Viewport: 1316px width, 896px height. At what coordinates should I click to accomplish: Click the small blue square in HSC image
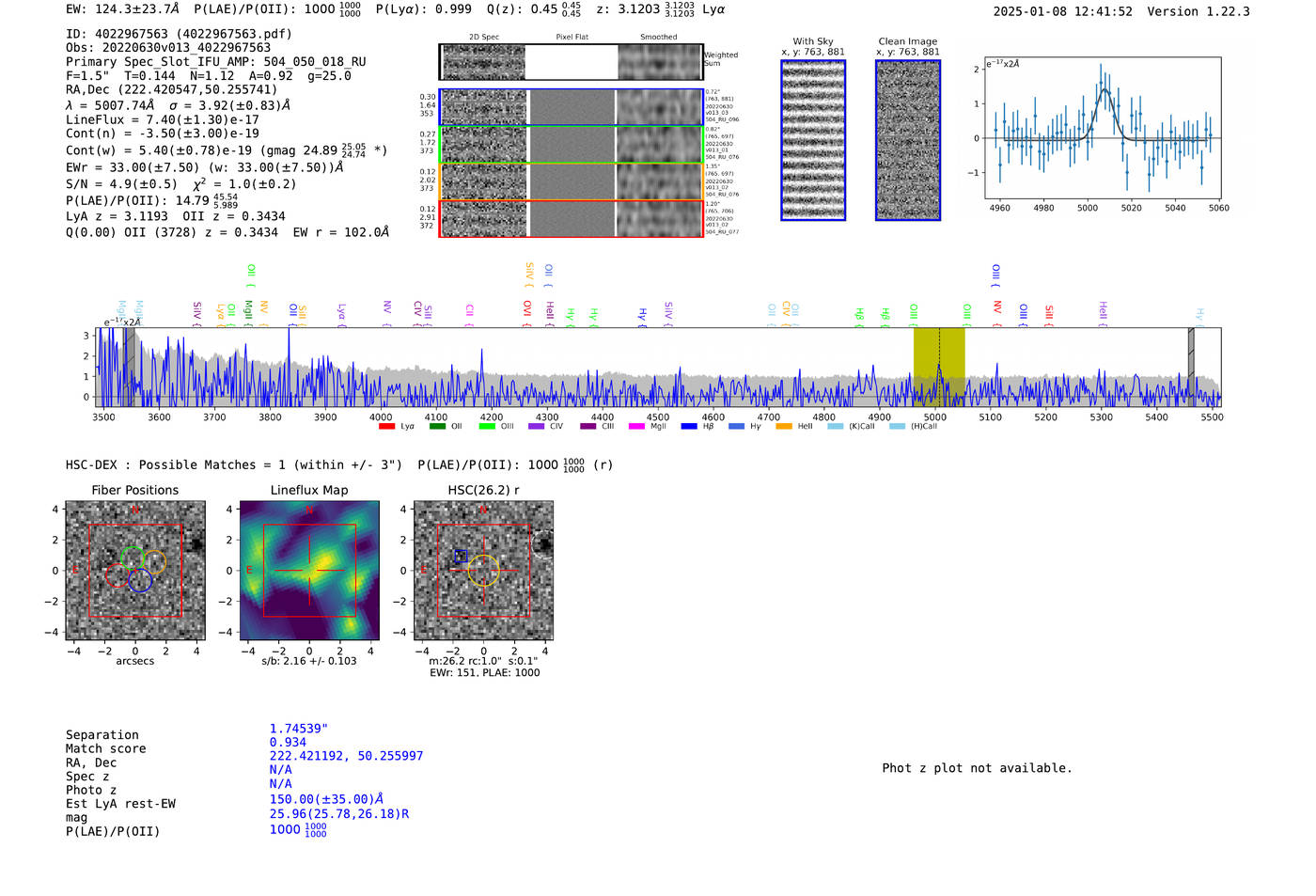coord(461,556)
